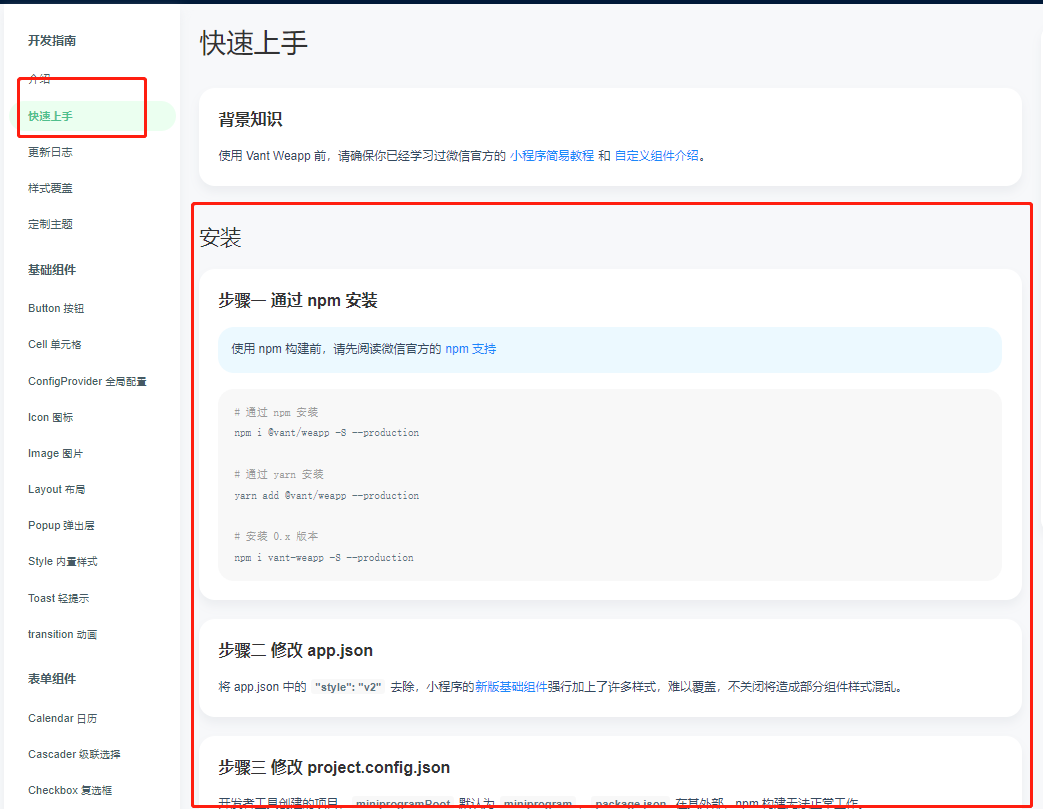Click the 步骤一 通过 npm 安装 heading
This screenshot has width=1043, height=809.
tap(298, 301)
